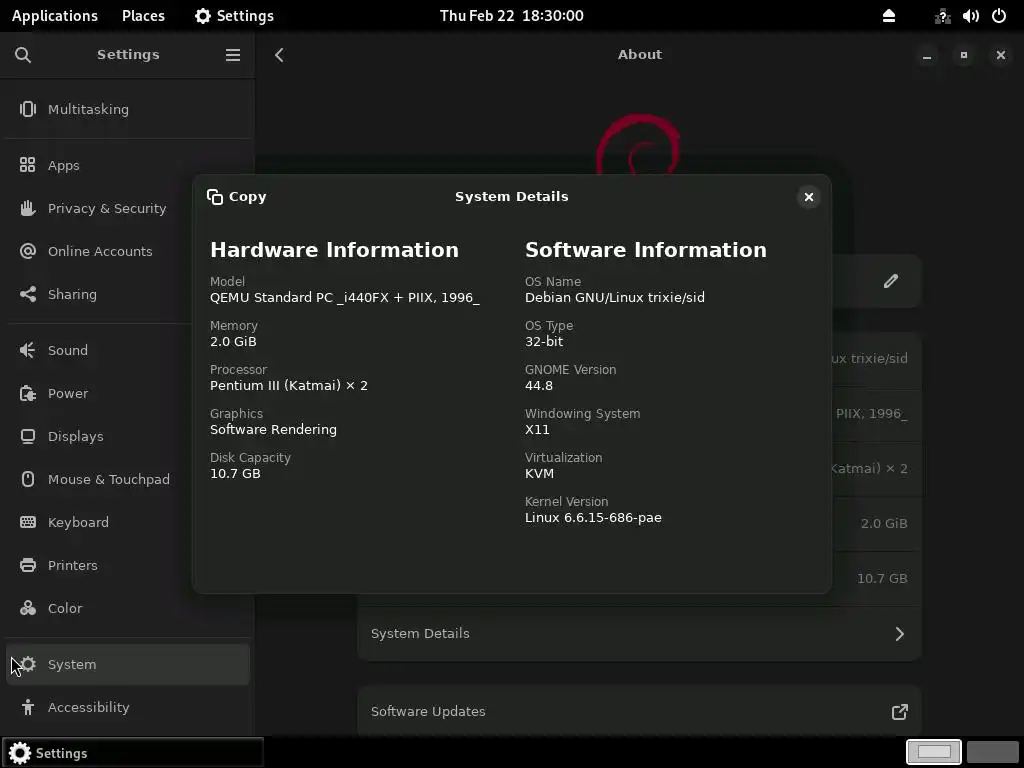Click the Debian GNU/Linux trixie/sid value
The height and width of the screenshot is (768, 1024).
[615, 298]
